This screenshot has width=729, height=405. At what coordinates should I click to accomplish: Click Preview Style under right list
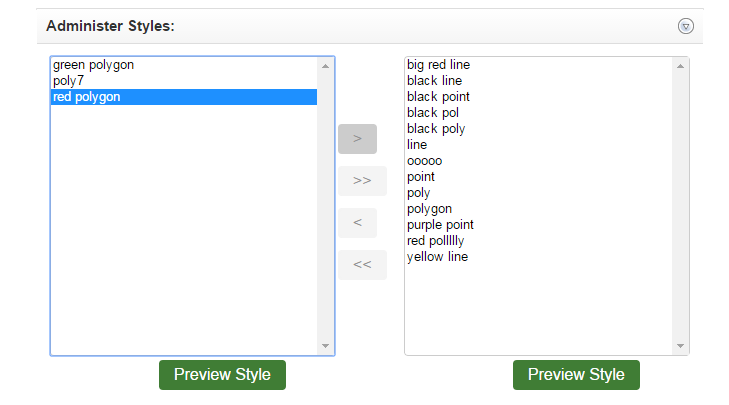point(576,375)
